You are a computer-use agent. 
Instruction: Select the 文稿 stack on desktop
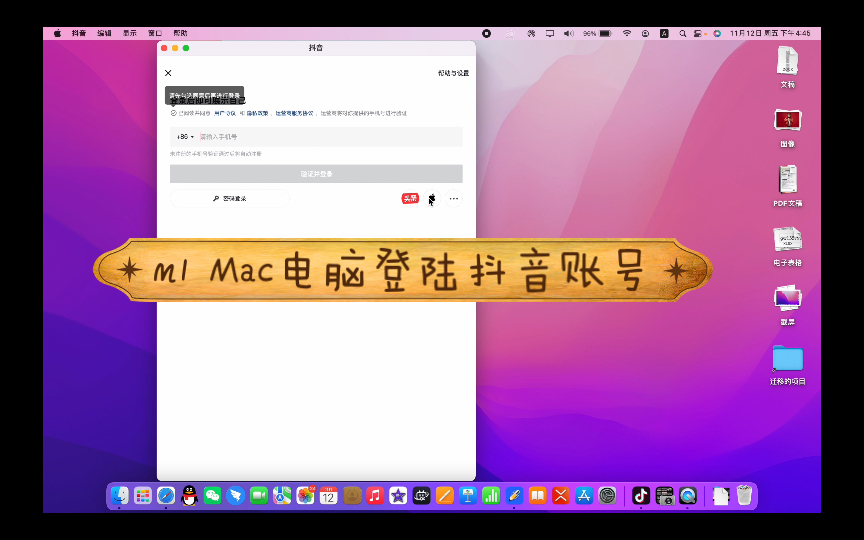(x=787, y=67)
